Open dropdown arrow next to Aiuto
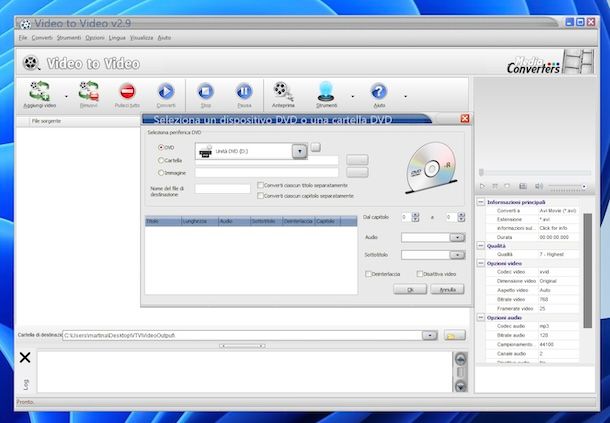This screenshot has height=423, width=610. point(405,96)
